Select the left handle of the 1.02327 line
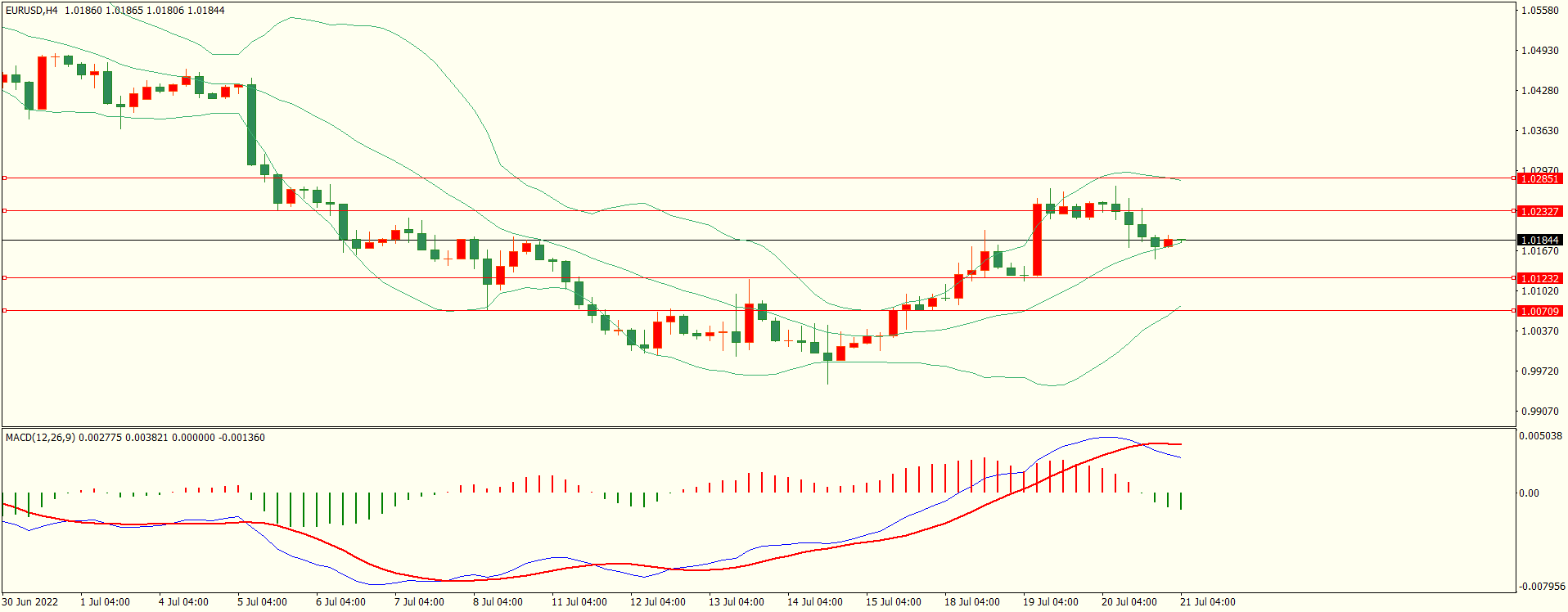The width and height of the screenshot is (1568, 612). [x=4, y=210]
